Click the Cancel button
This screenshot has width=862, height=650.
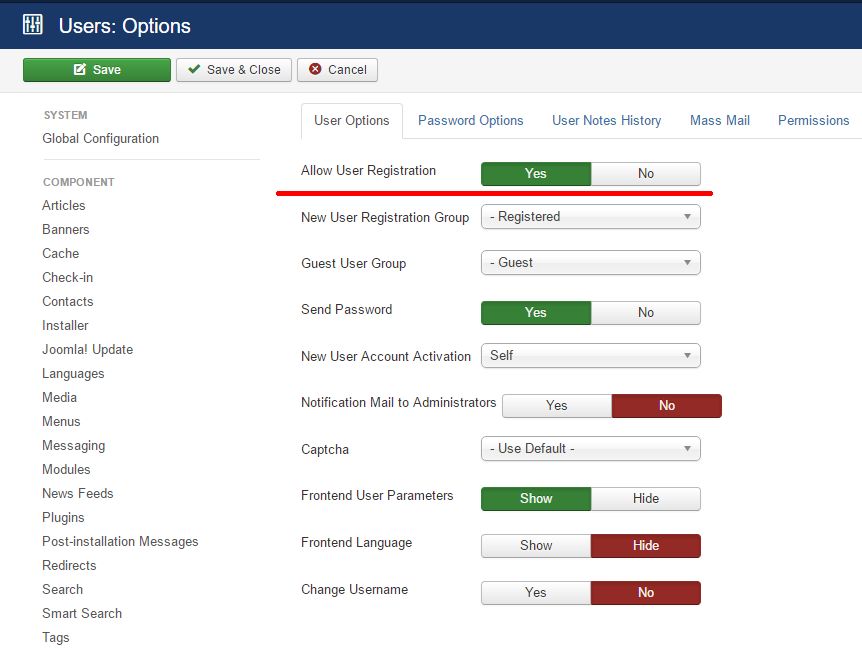pos(337,70)
